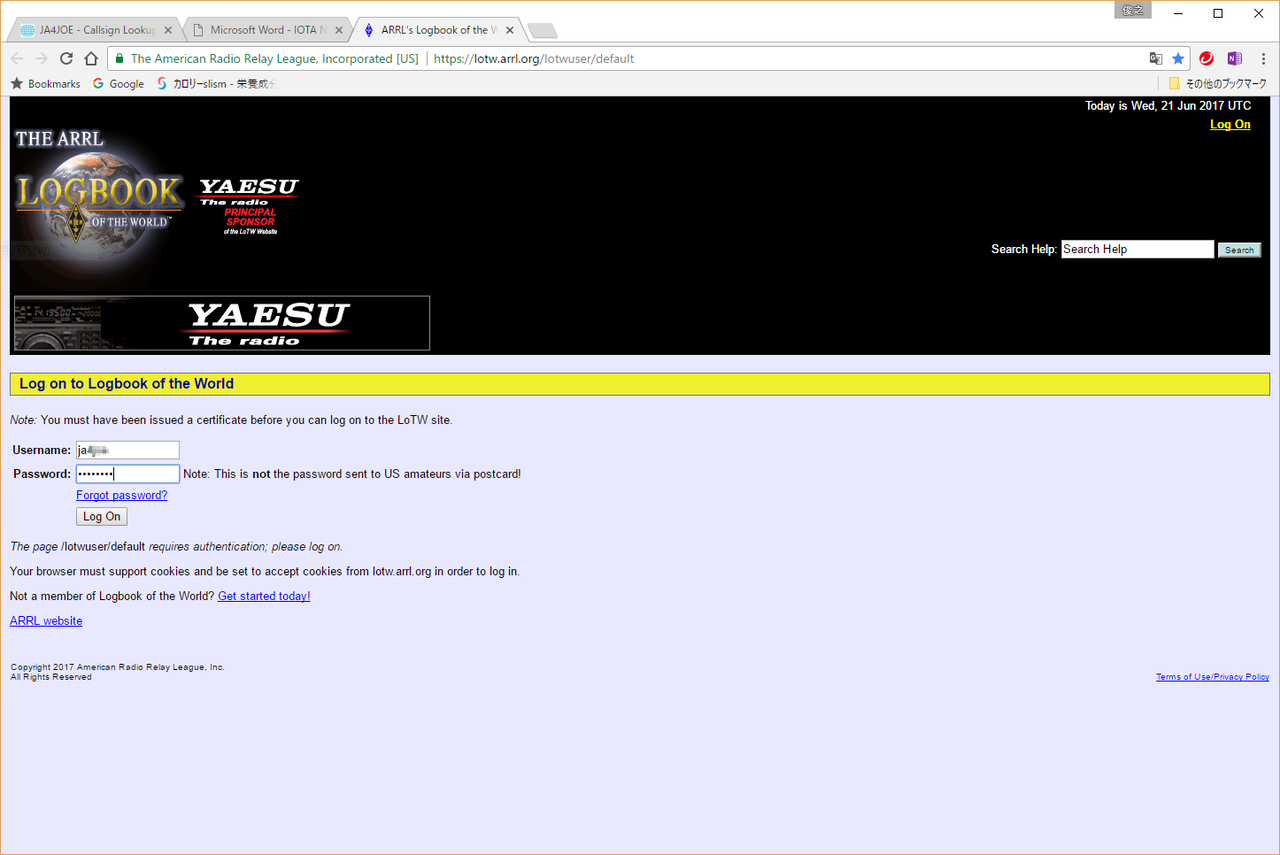Screen dimensions: 1280x855
Task: Open the Yaesu The radio banner ad
Action: (222, 323)
